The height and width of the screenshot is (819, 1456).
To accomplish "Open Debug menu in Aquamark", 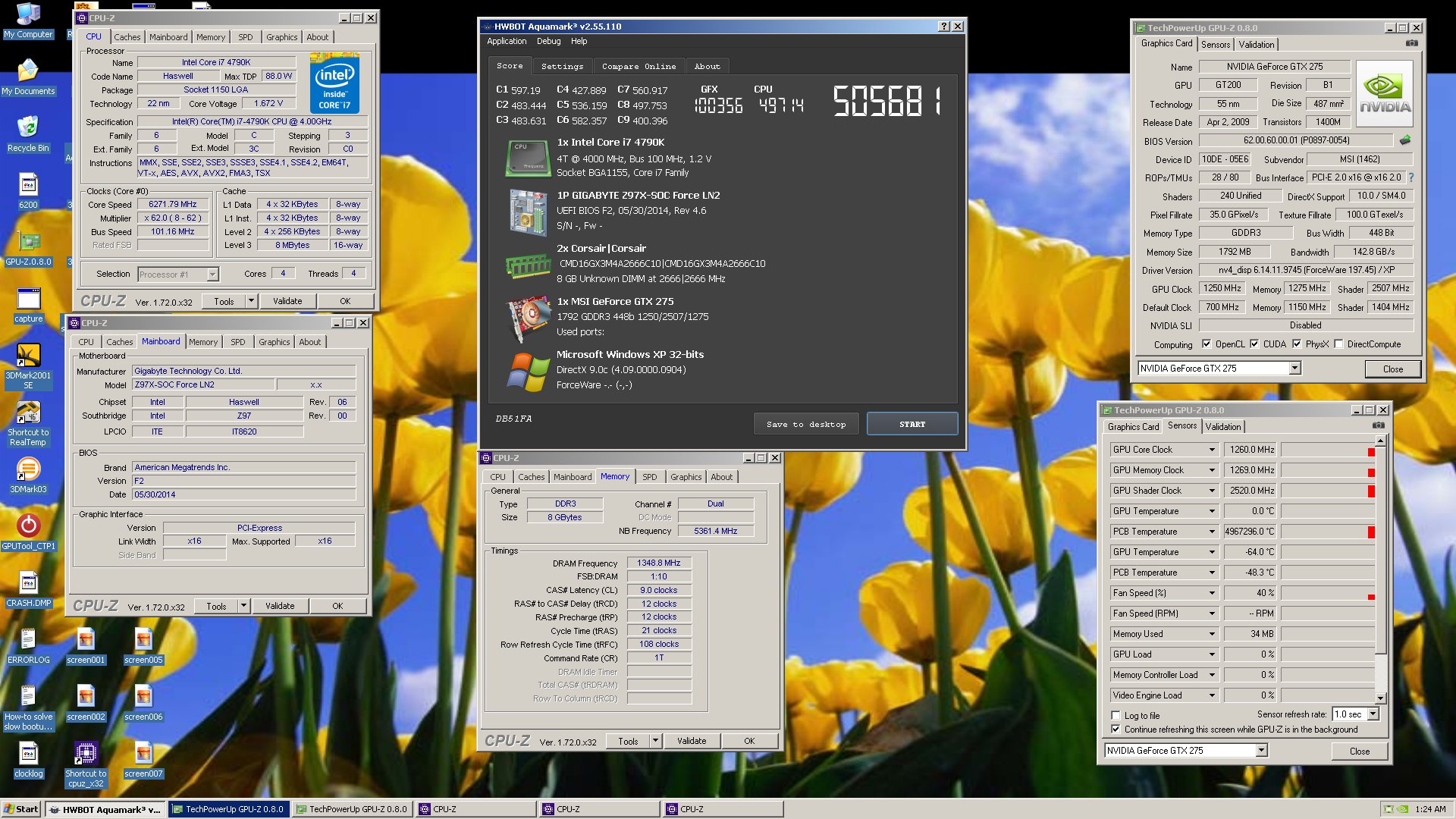I will 548,41.
